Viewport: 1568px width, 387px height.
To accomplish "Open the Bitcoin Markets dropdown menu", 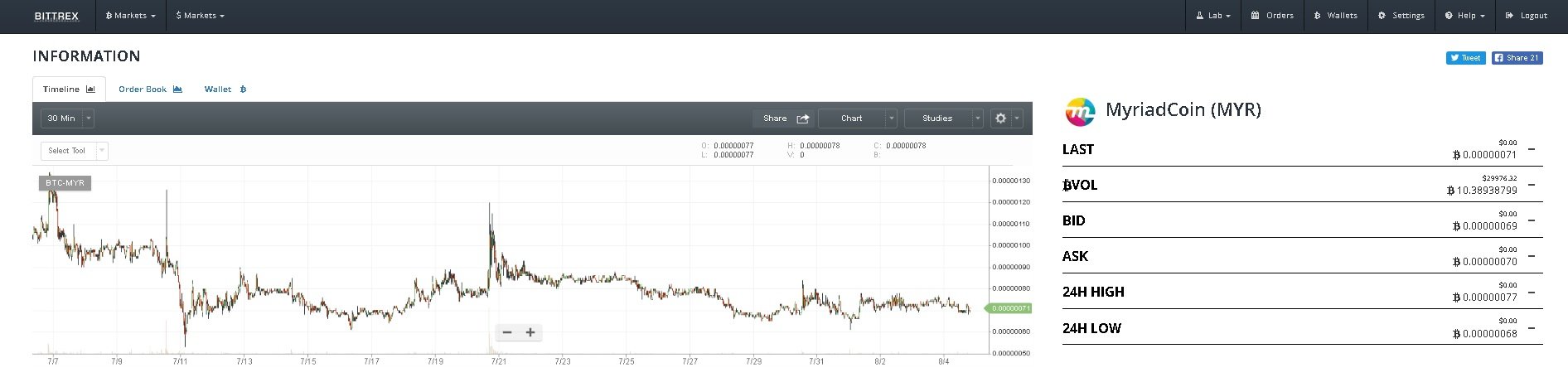I will click(130, 16).
